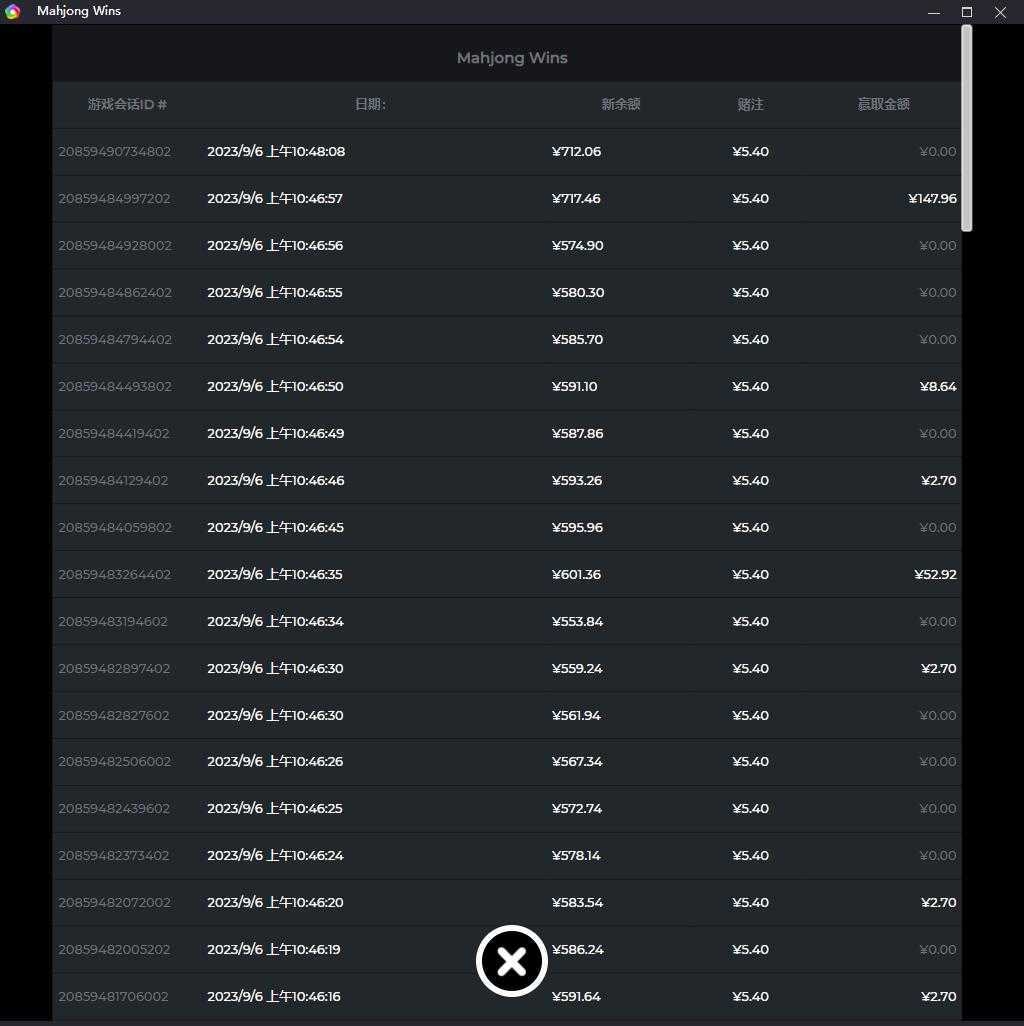Viewport: 1024px width, 1026px height.
Task: Open session ID 20859484997202
Action: coord(115,199)
